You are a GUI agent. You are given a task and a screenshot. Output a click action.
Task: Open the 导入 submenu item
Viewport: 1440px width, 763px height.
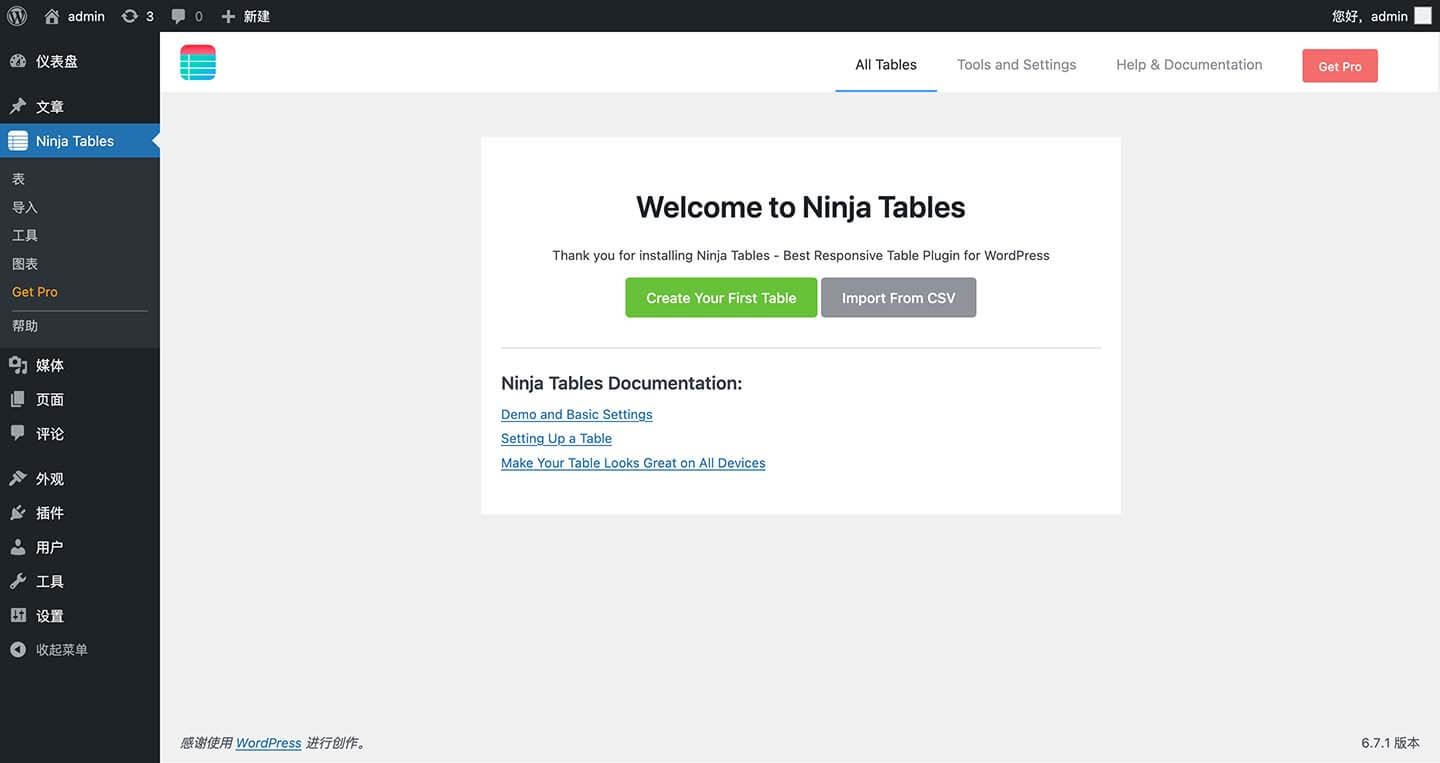pos(25,207)
